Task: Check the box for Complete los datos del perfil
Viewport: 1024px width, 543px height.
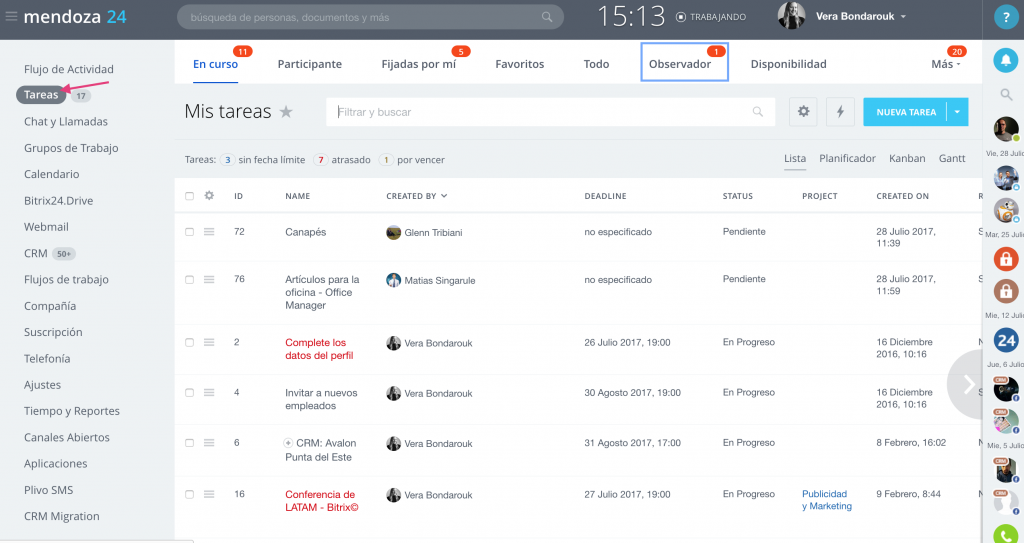Action: 189,342
